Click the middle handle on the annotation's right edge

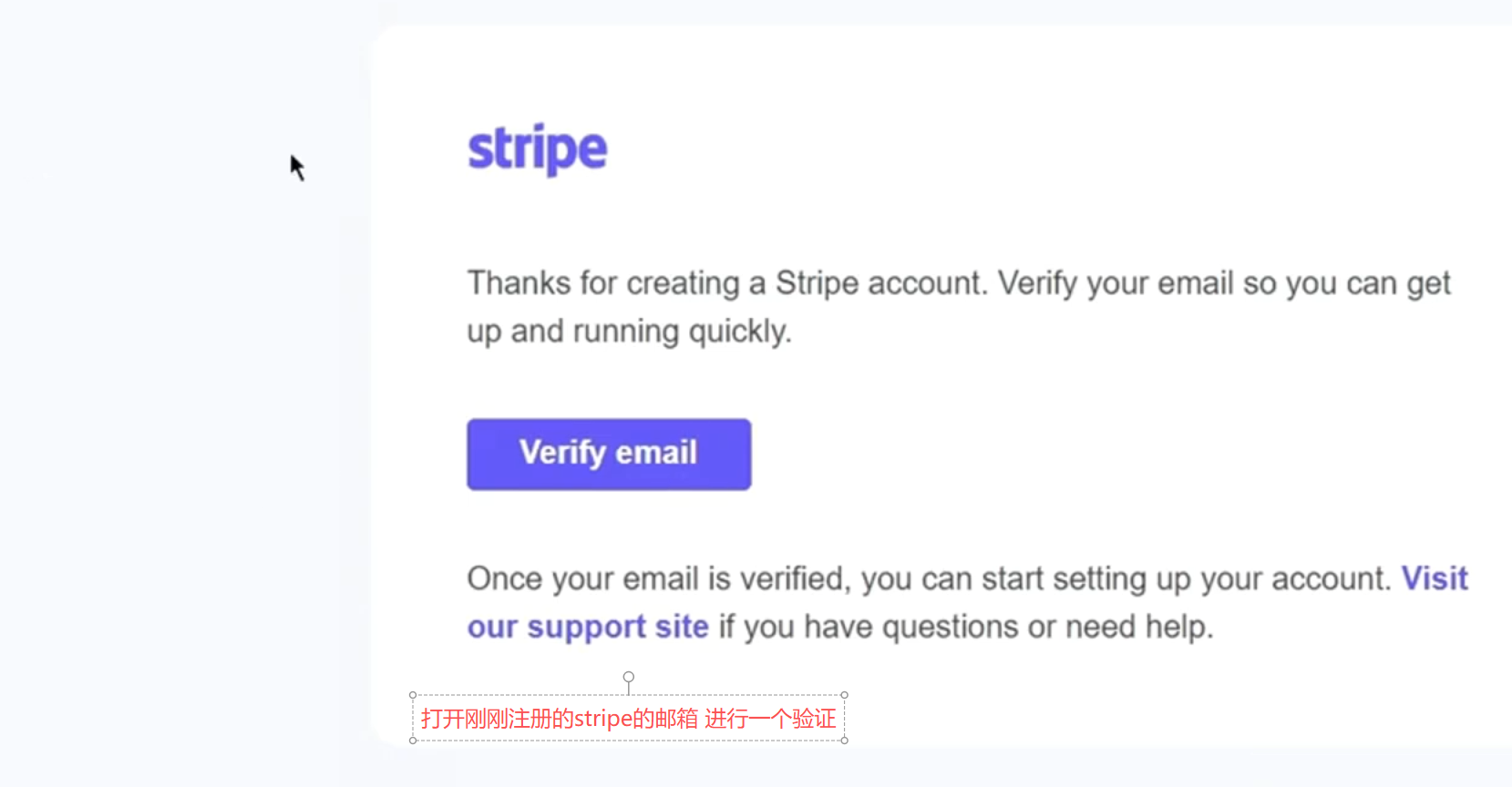coord(846,719)
